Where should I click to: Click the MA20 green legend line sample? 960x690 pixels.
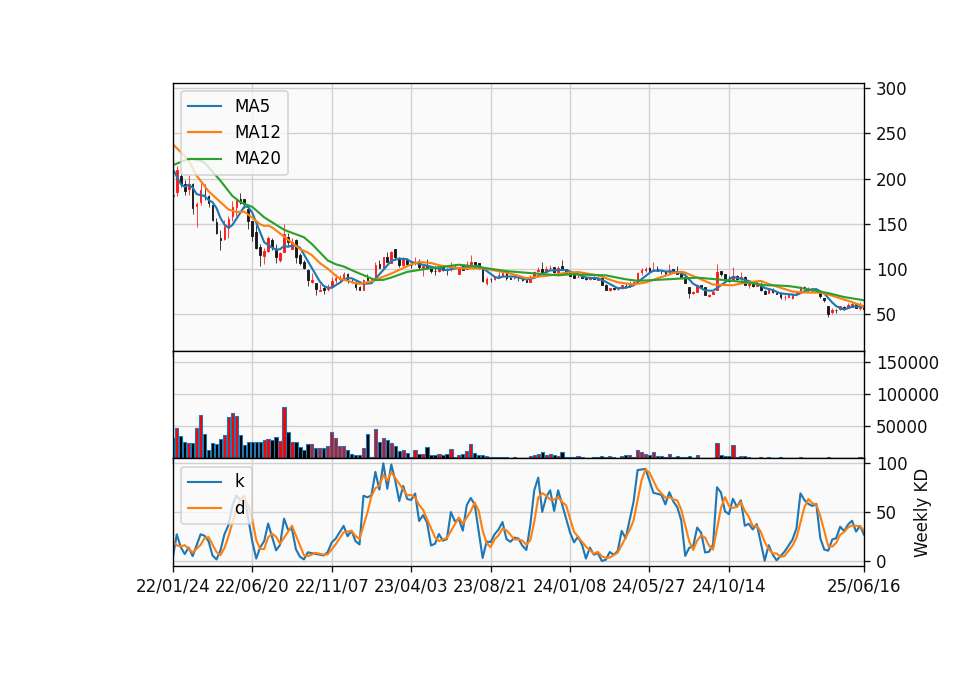204,159
